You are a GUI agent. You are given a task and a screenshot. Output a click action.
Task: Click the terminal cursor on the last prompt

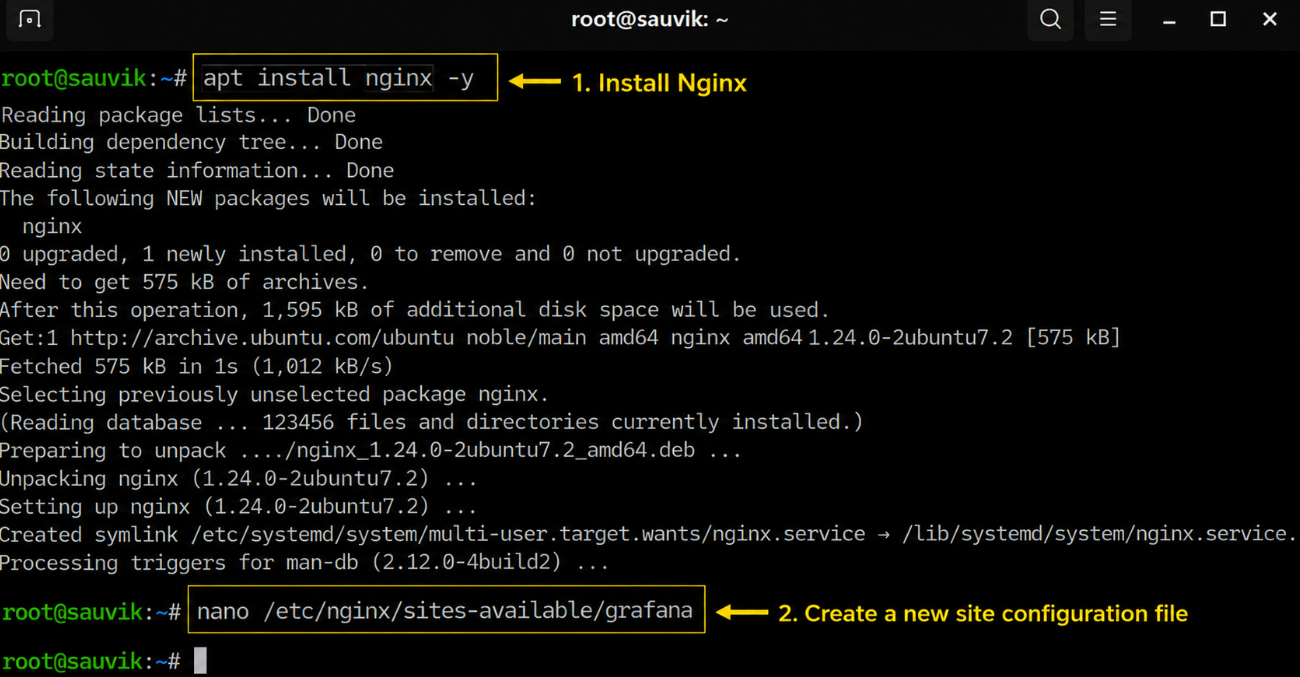click(200, 660)
